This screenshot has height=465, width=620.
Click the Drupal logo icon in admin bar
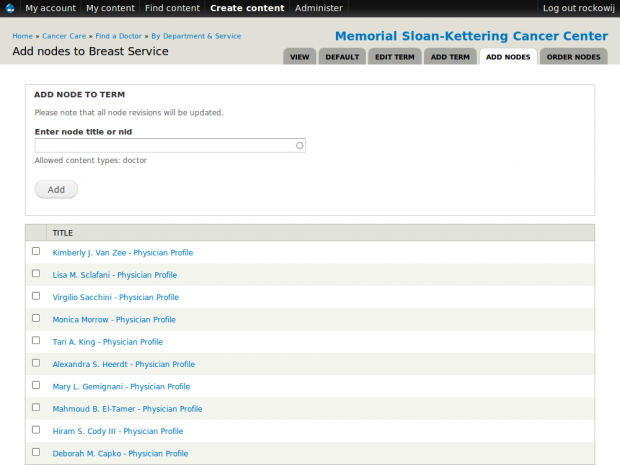[x=10, y=8]
